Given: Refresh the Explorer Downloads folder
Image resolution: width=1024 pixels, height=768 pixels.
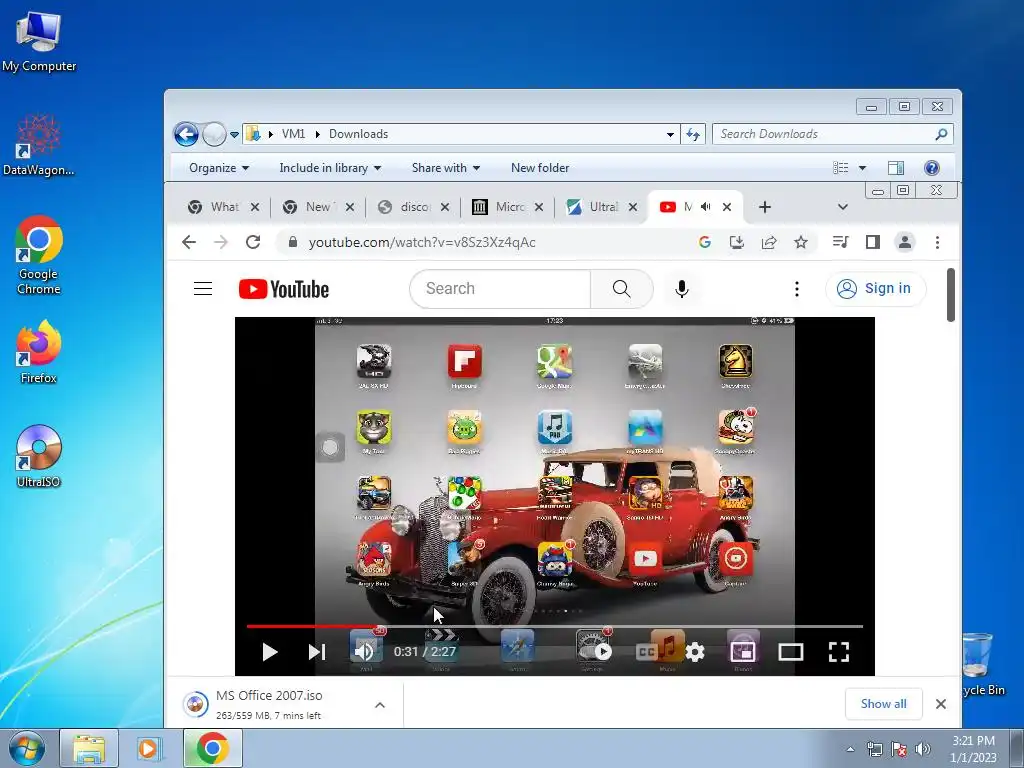Looking at the screenshot, I should click(x=693, y=135).
